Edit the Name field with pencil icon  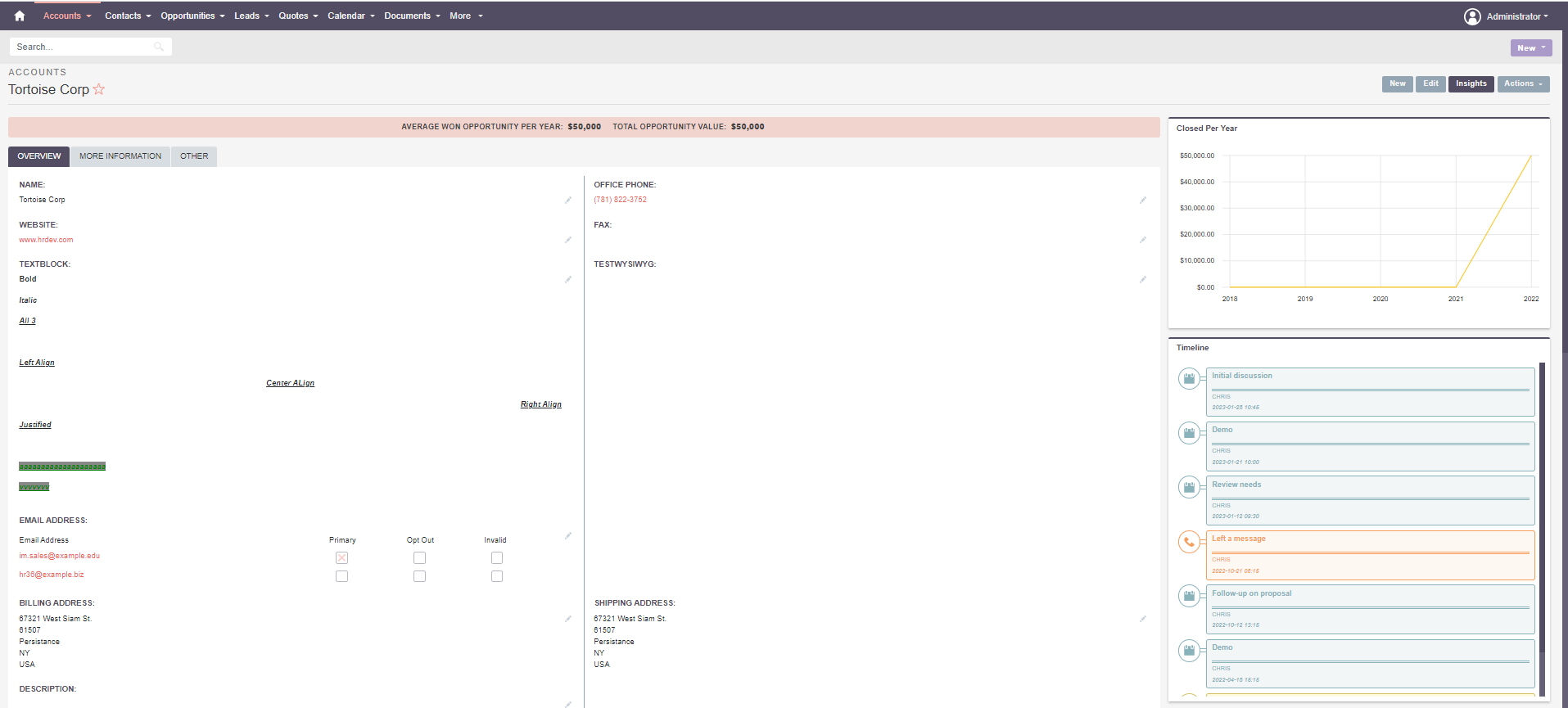(x=568, y=200)
